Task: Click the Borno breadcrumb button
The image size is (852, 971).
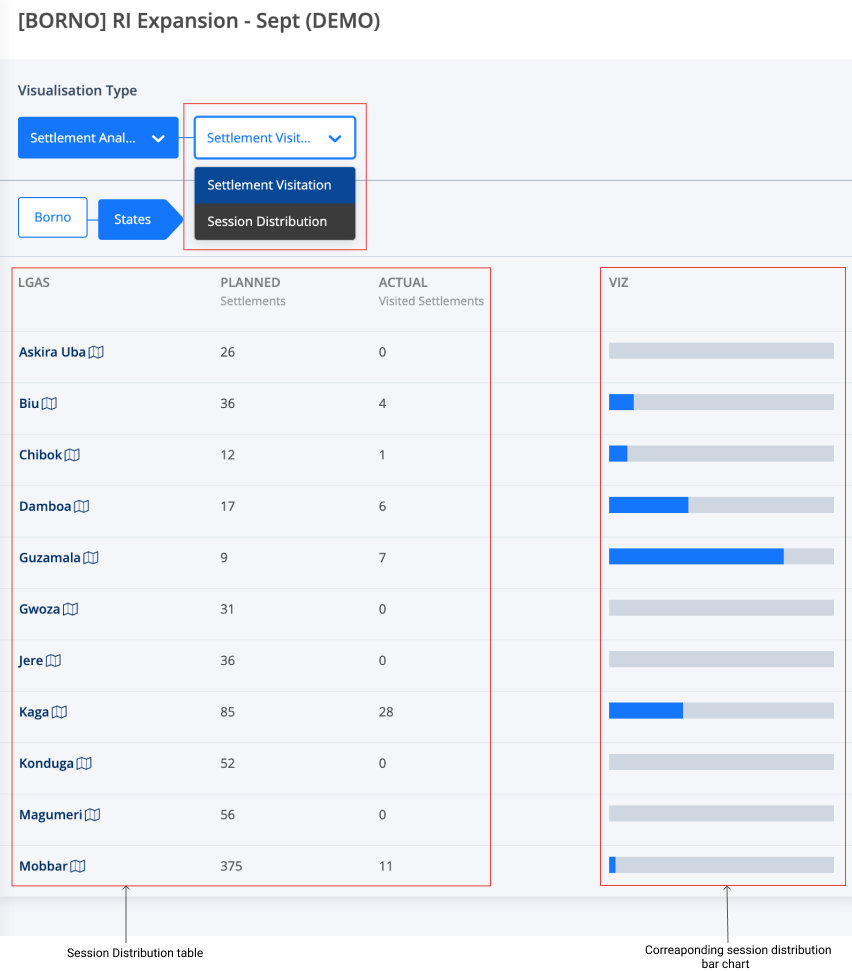Action: (x=53, y=217)
